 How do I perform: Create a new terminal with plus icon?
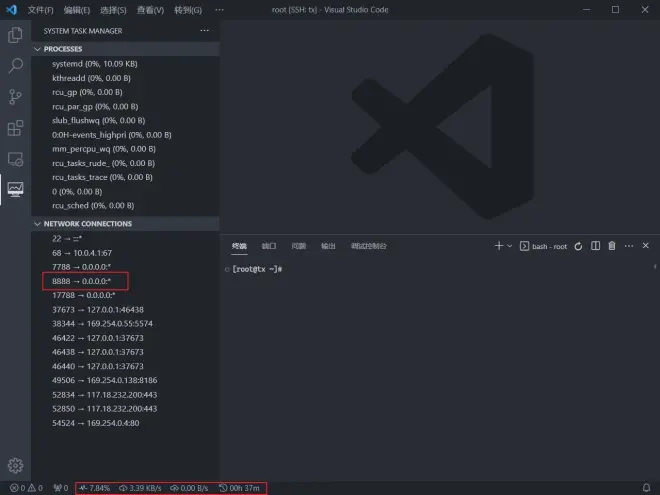(498, 246)
